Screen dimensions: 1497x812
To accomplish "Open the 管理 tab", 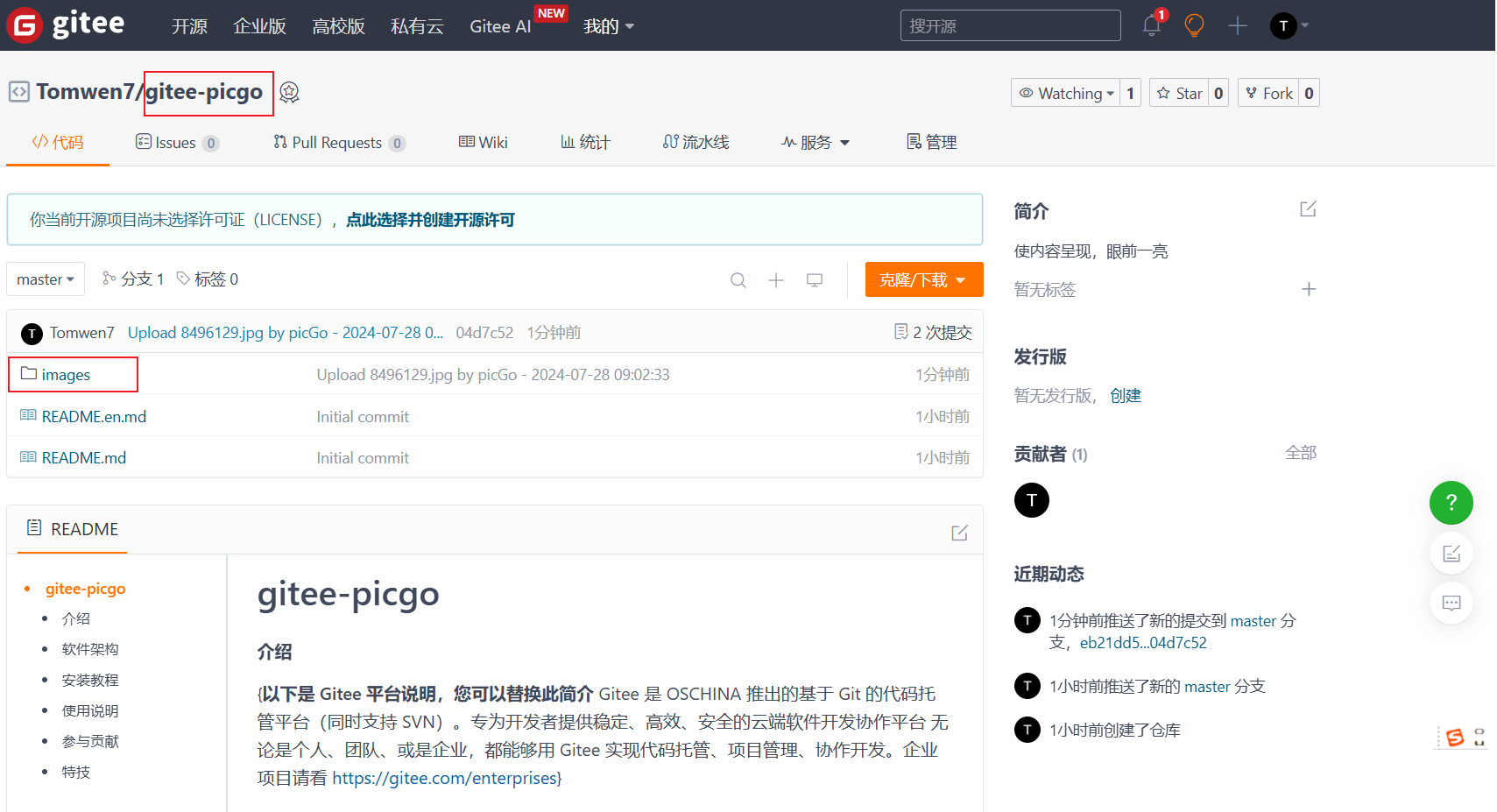I will [931, 142].
